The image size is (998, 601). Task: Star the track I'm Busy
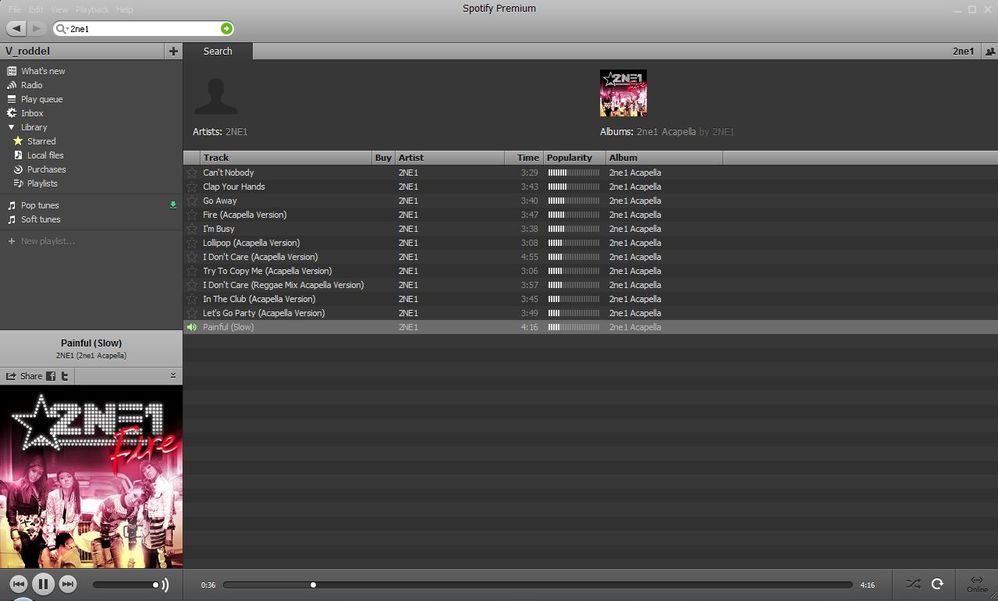point(192,229)
